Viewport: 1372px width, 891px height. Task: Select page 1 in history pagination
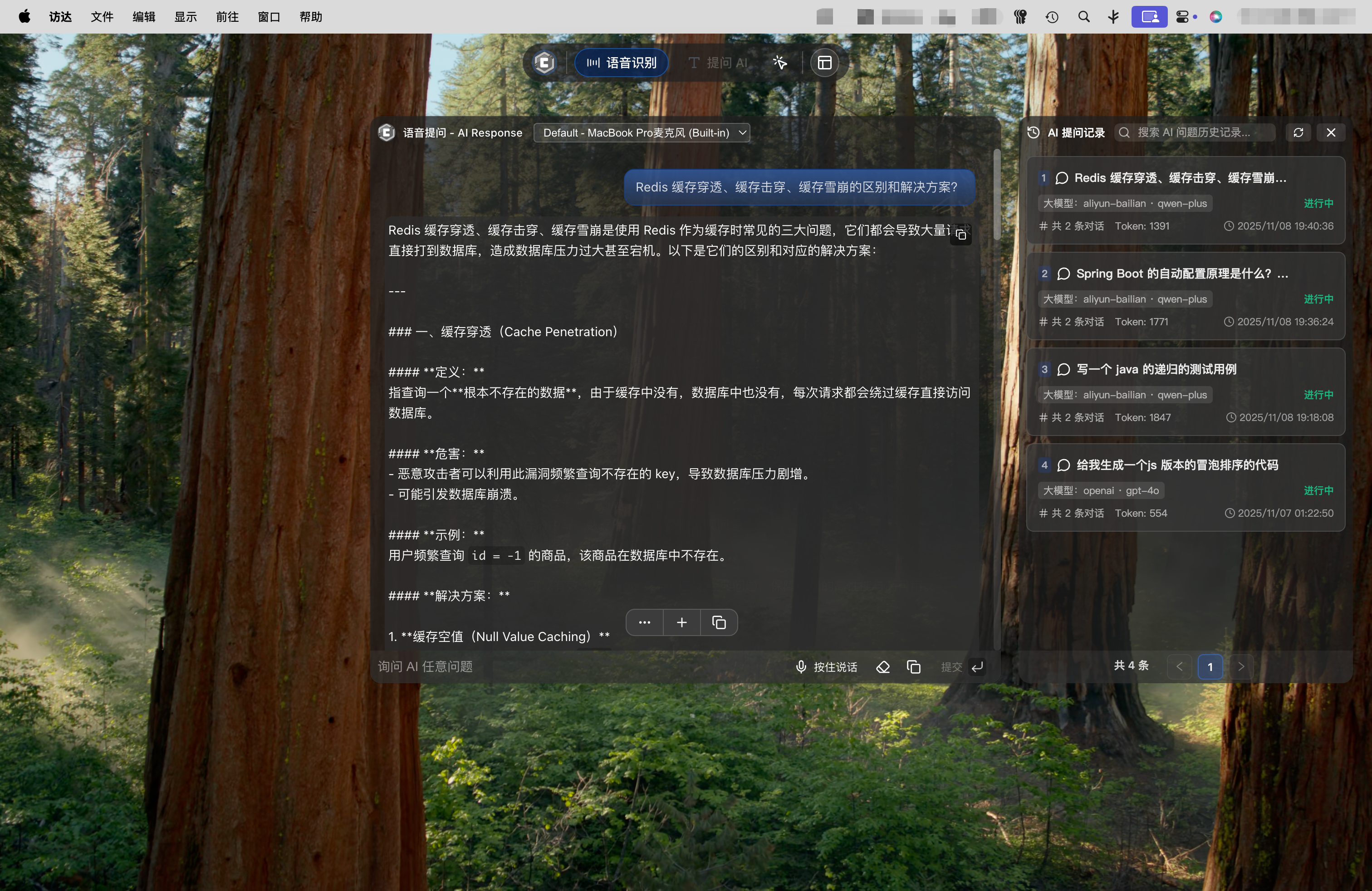click(1210, 667)
